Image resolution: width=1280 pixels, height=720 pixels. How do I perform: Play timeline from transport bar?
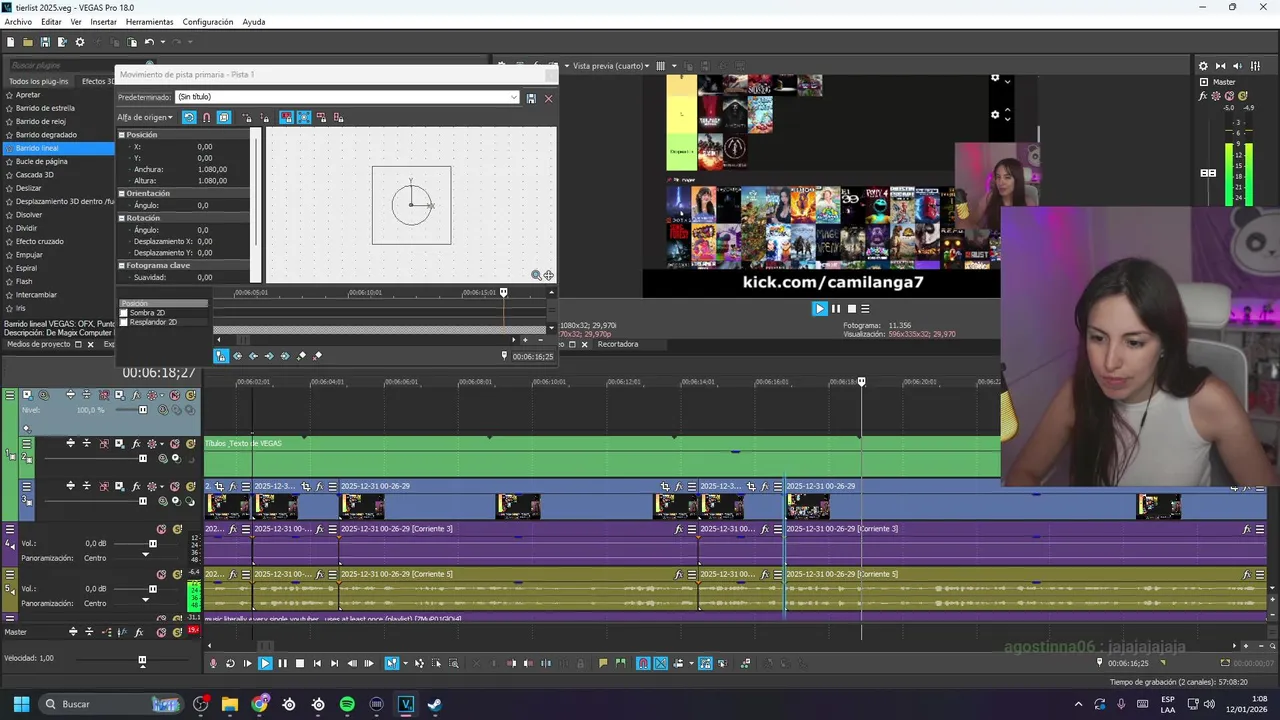(265, 664)
